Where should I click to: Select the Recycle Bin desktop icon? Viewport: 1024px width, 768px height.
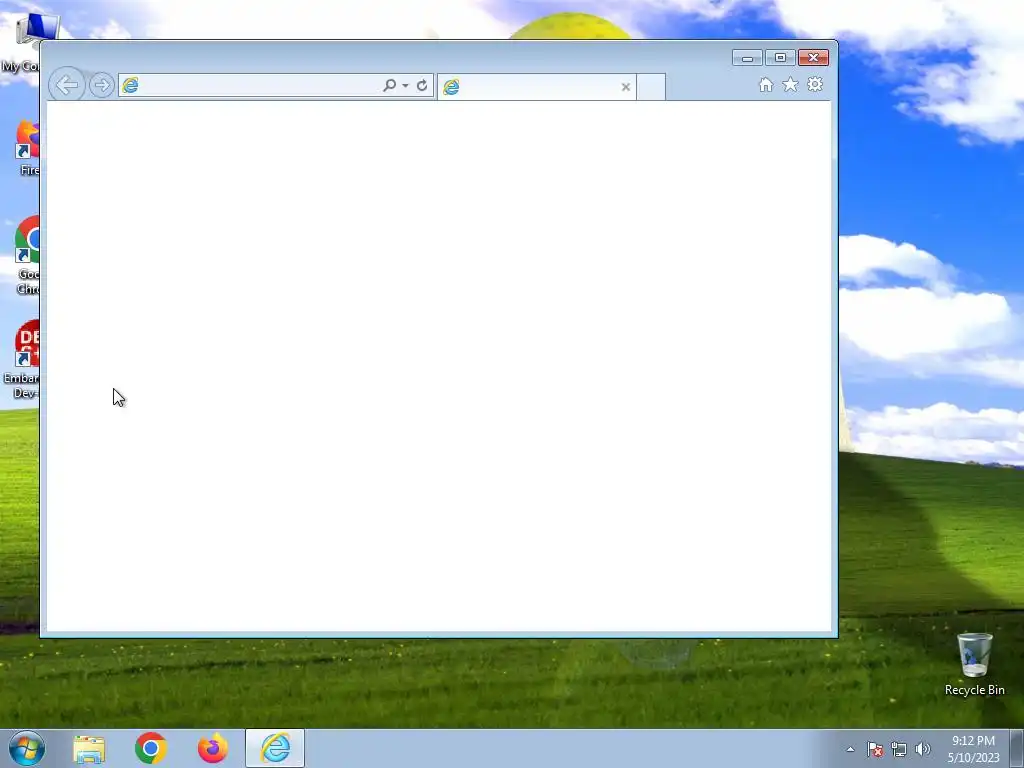[974, 664]
